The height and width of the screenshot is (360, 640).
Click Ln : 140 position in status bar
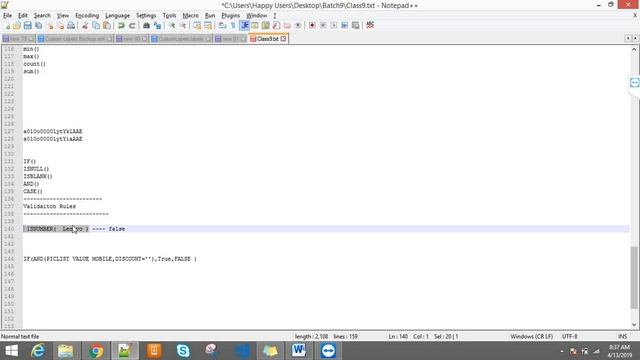(x=398, y=336)
